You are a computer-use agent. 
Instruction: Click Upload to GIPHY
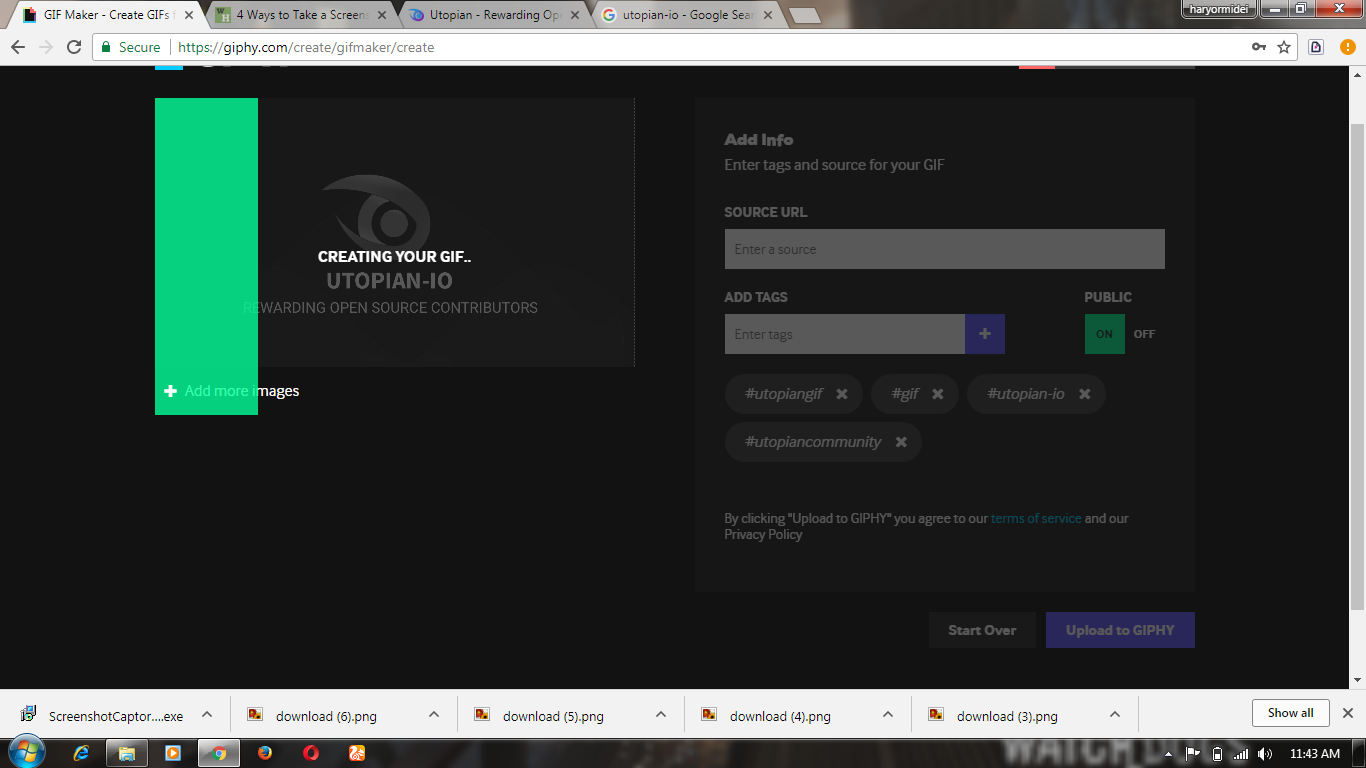tap(1119, 629)
